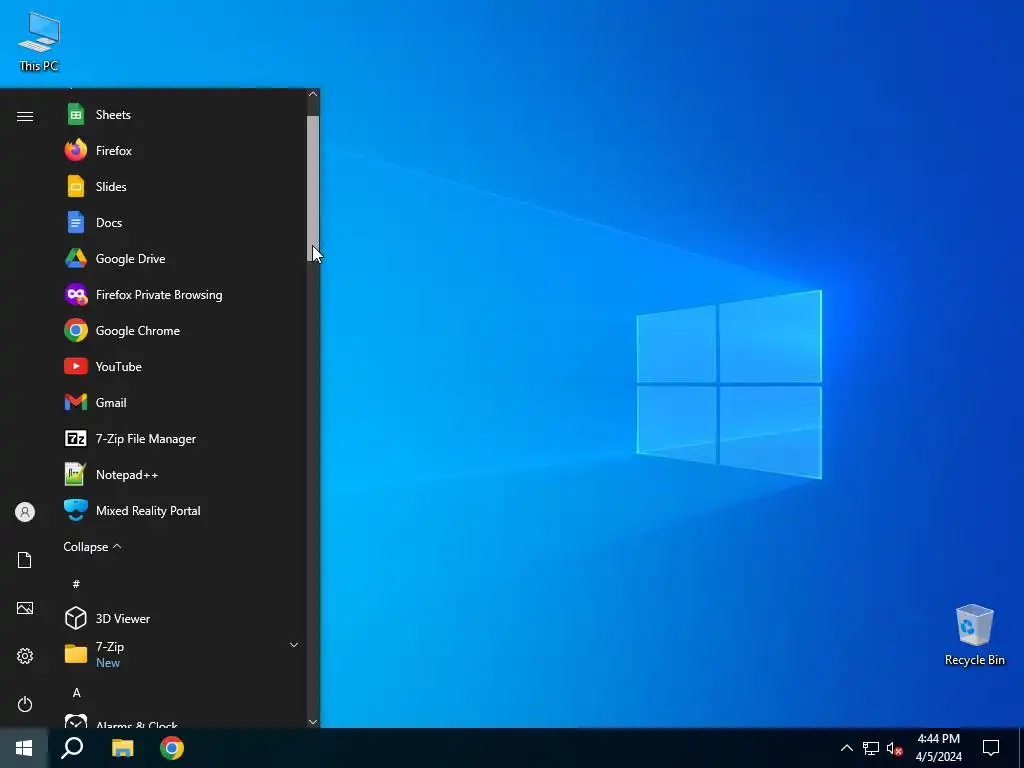The width and height of the screenshot is (1024, 768).
Task: Click the '#' letter group header
Action: click(x=76, y=584)
